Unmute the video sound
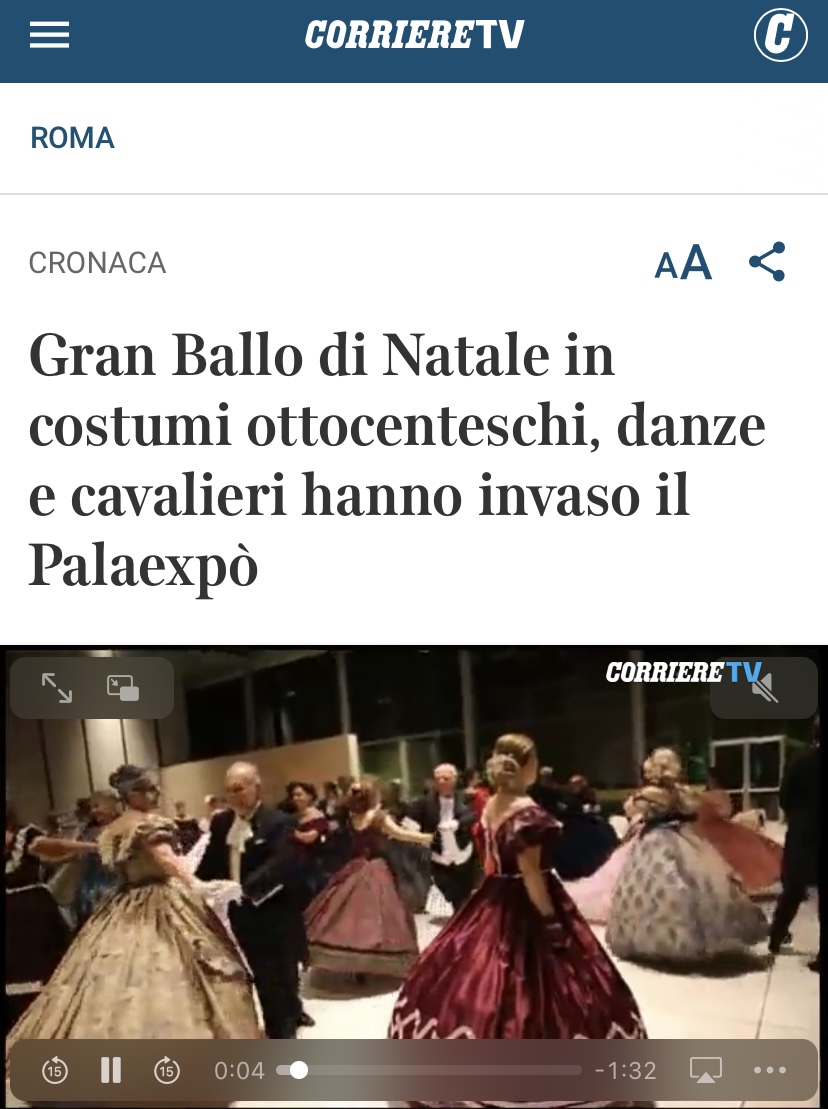Image resolution: width=828 pixels, height=1109 pixels. point(765,688)
